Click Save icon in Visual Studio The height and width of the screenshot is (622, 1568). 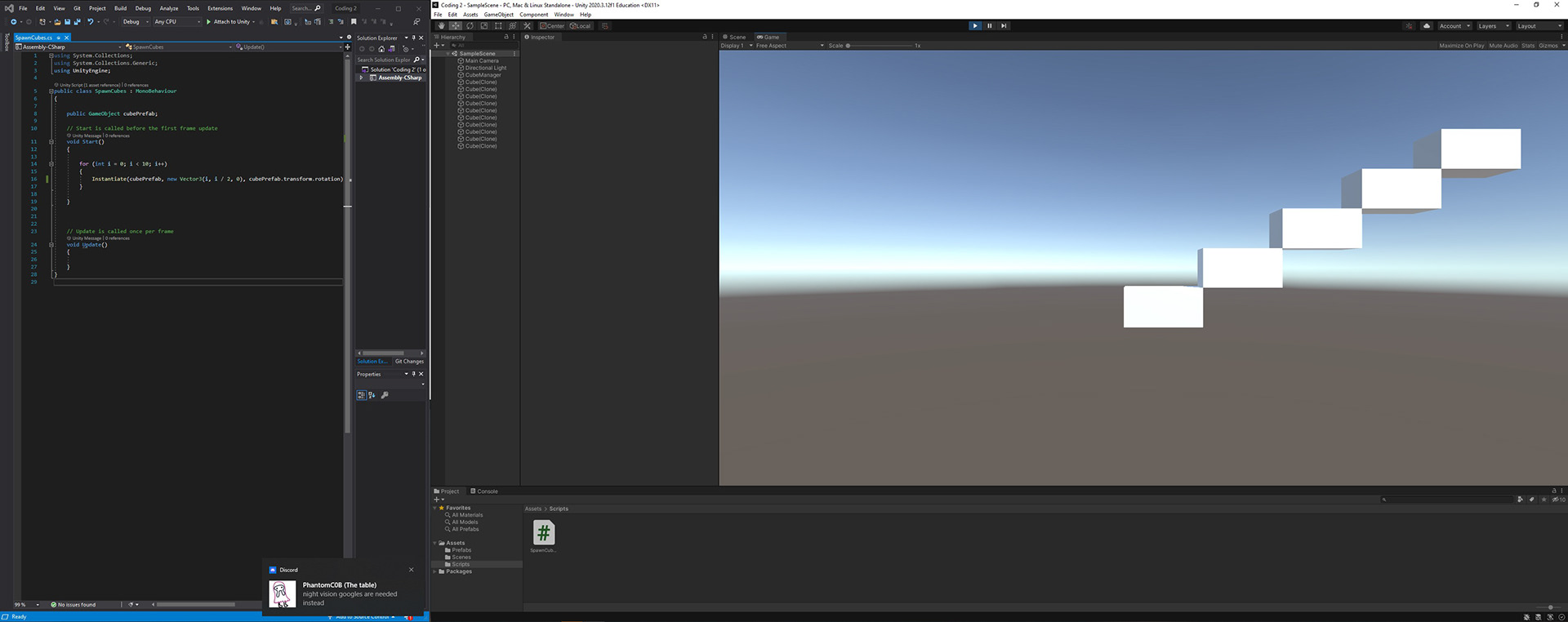coord(67,22)
